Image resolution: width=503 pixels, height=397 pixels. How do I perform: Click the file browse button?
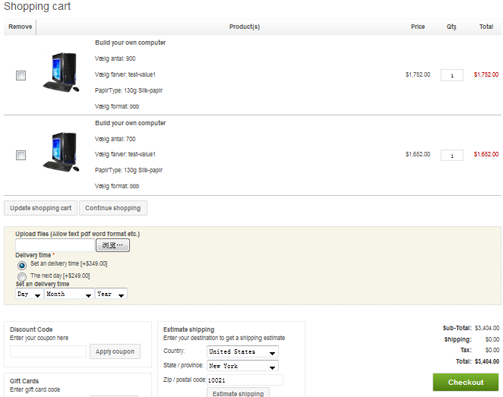tap(113, 245)
